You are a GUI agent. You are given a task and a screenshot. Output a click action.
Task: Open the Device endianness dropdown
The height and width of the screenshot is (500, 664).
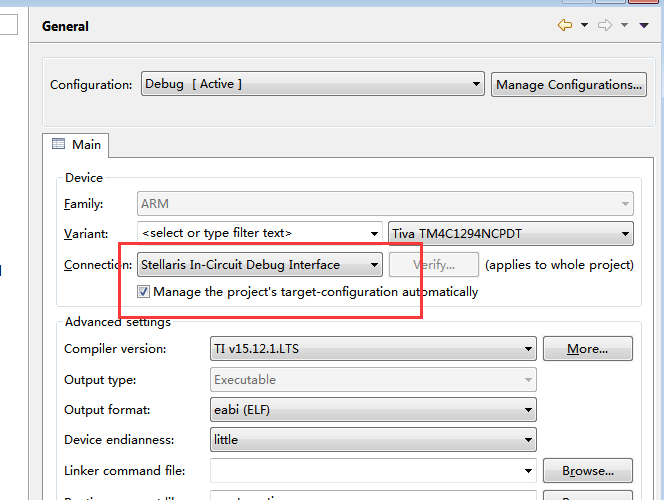click(x=529, y=440)
